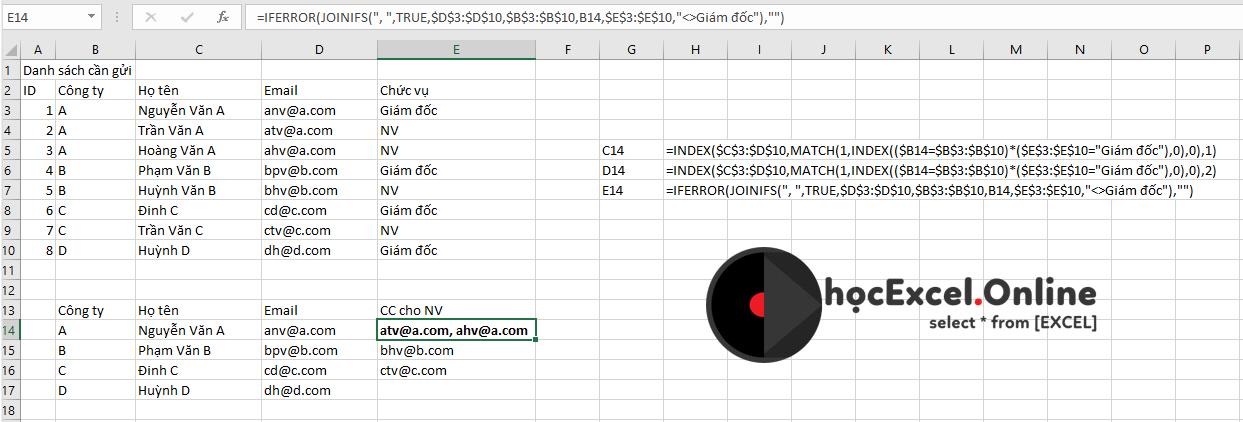This screenshot has width=1243, height=422.
Task: Click cell containing bhv@b.com in row 15
Action: pyautogui.click(x=417, y=350)
